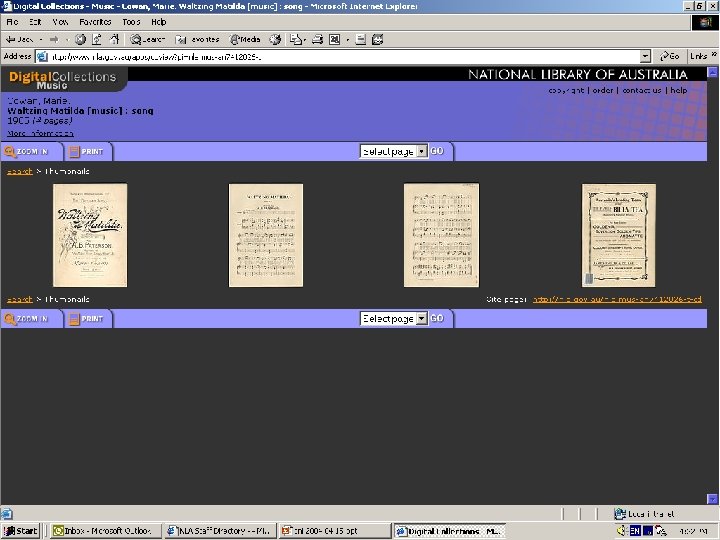Click the volume icon in the system tray
This screenshot has width=720, height=540.
(x=622, y=531)
